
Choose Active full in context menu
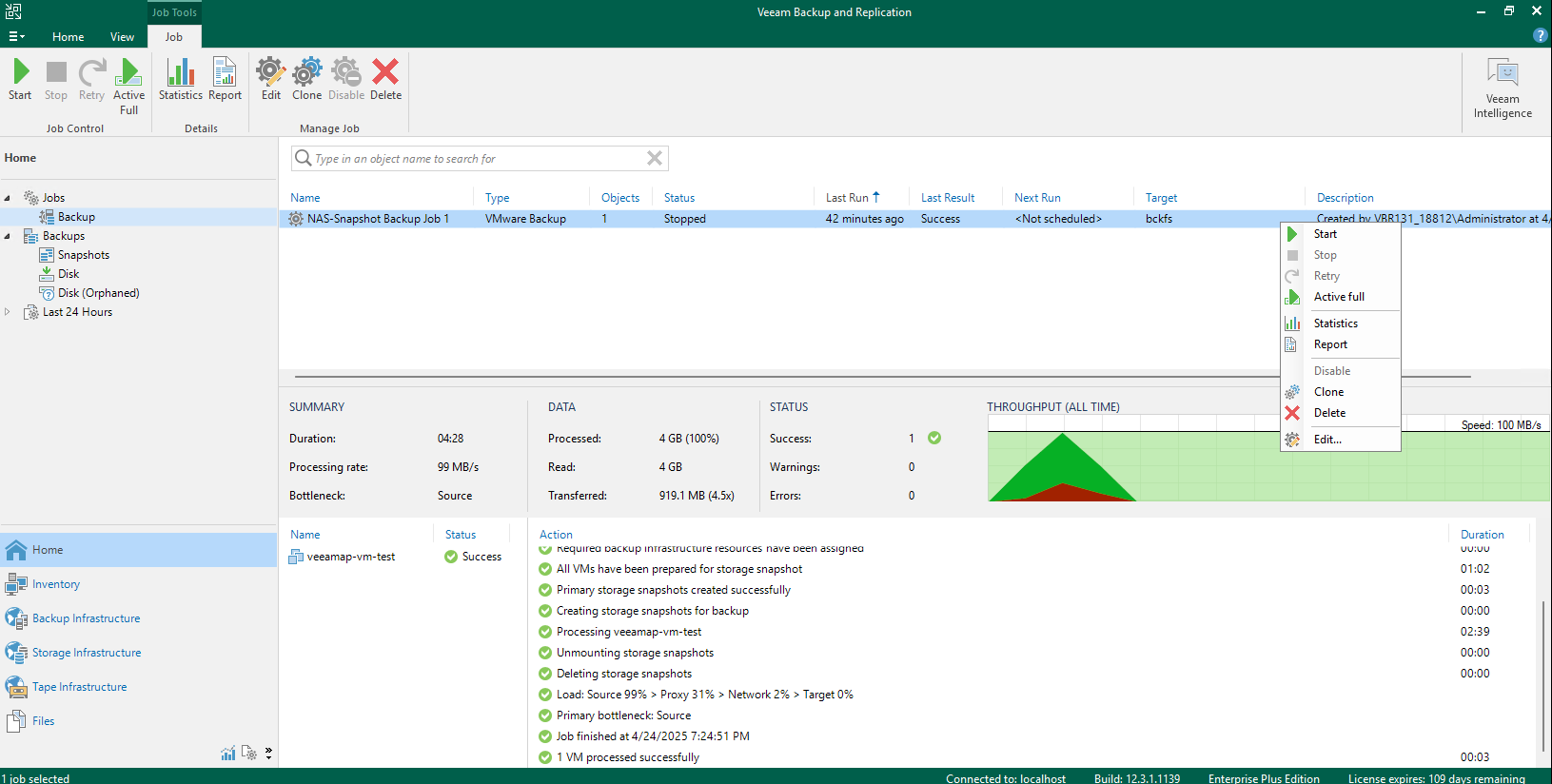tap(1340, 297)
